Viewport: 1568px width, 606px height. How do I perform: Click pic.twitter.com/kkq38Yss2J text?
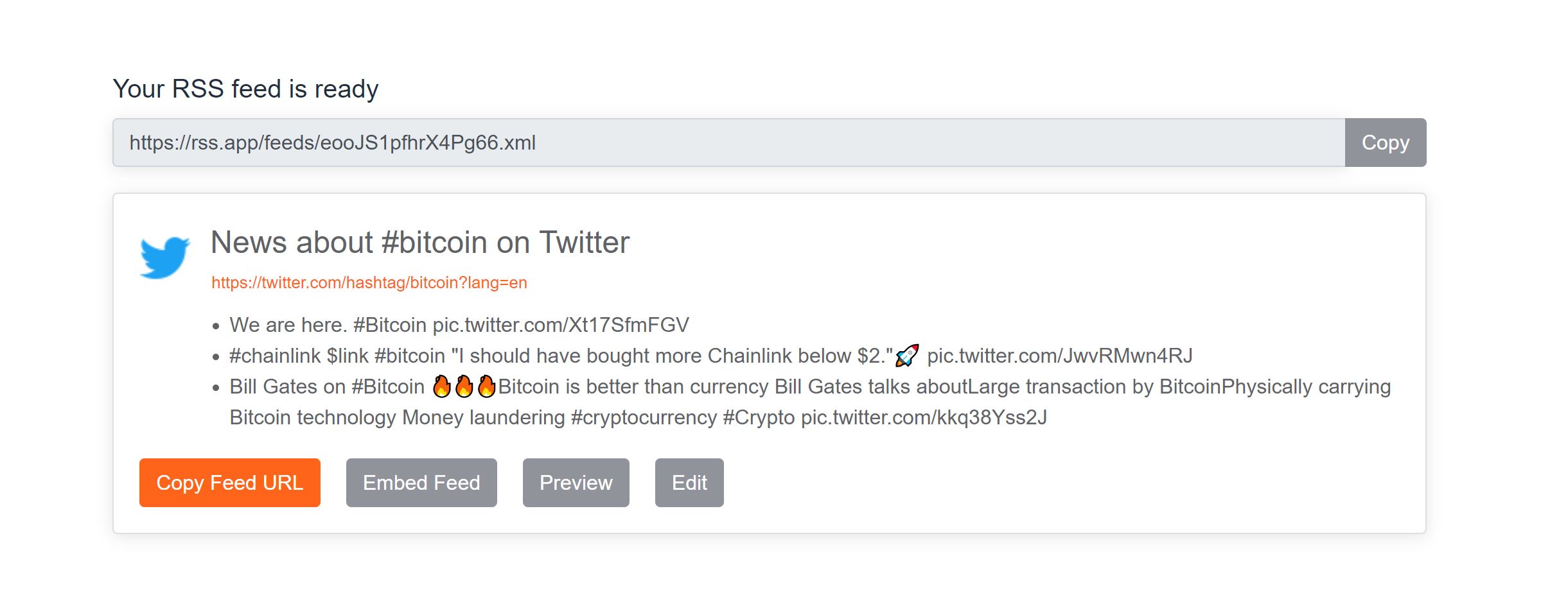coord(924,417)
